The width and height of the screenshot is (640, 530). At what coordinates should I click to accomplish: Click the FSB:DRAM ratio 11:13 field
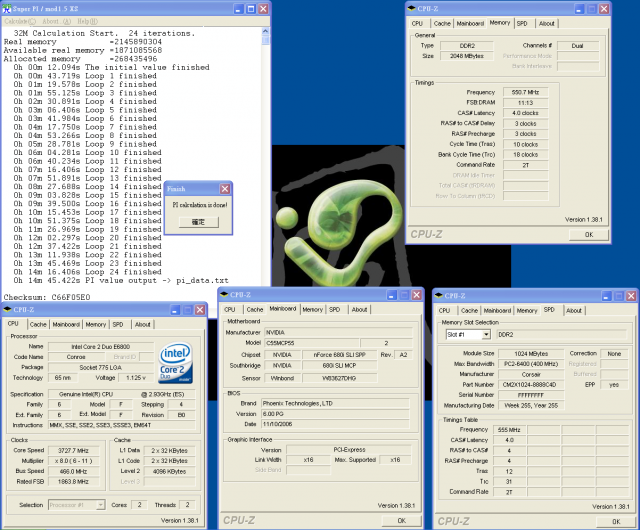coord(525,102)
